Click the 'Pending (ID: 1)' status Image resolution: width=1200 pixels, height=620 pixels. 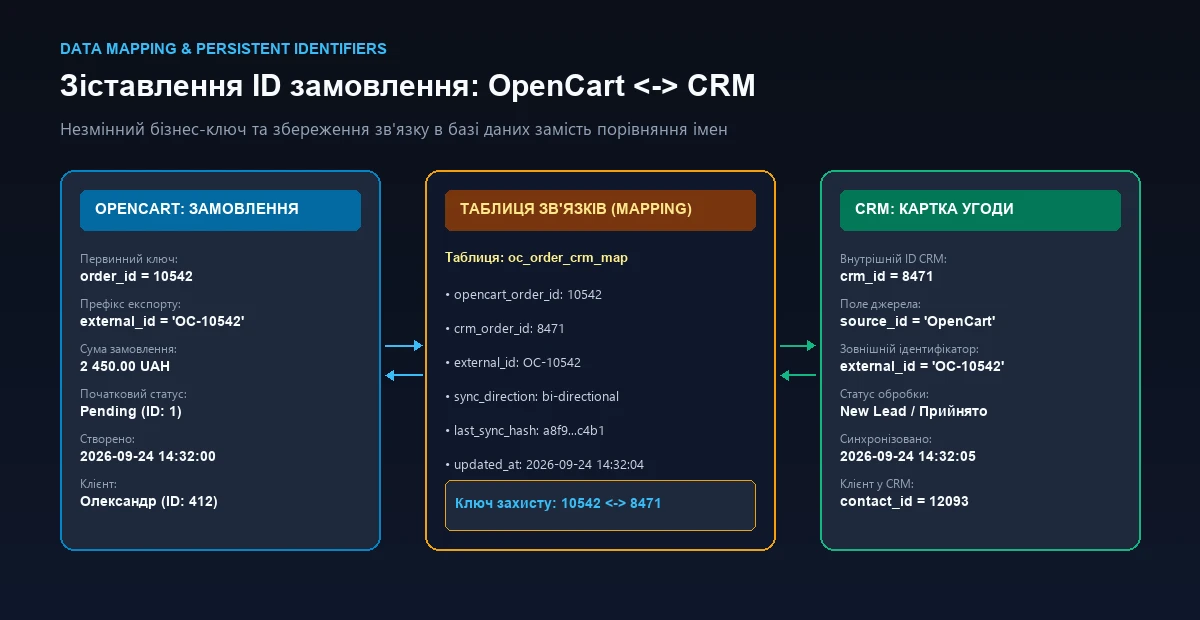[131, 411]
